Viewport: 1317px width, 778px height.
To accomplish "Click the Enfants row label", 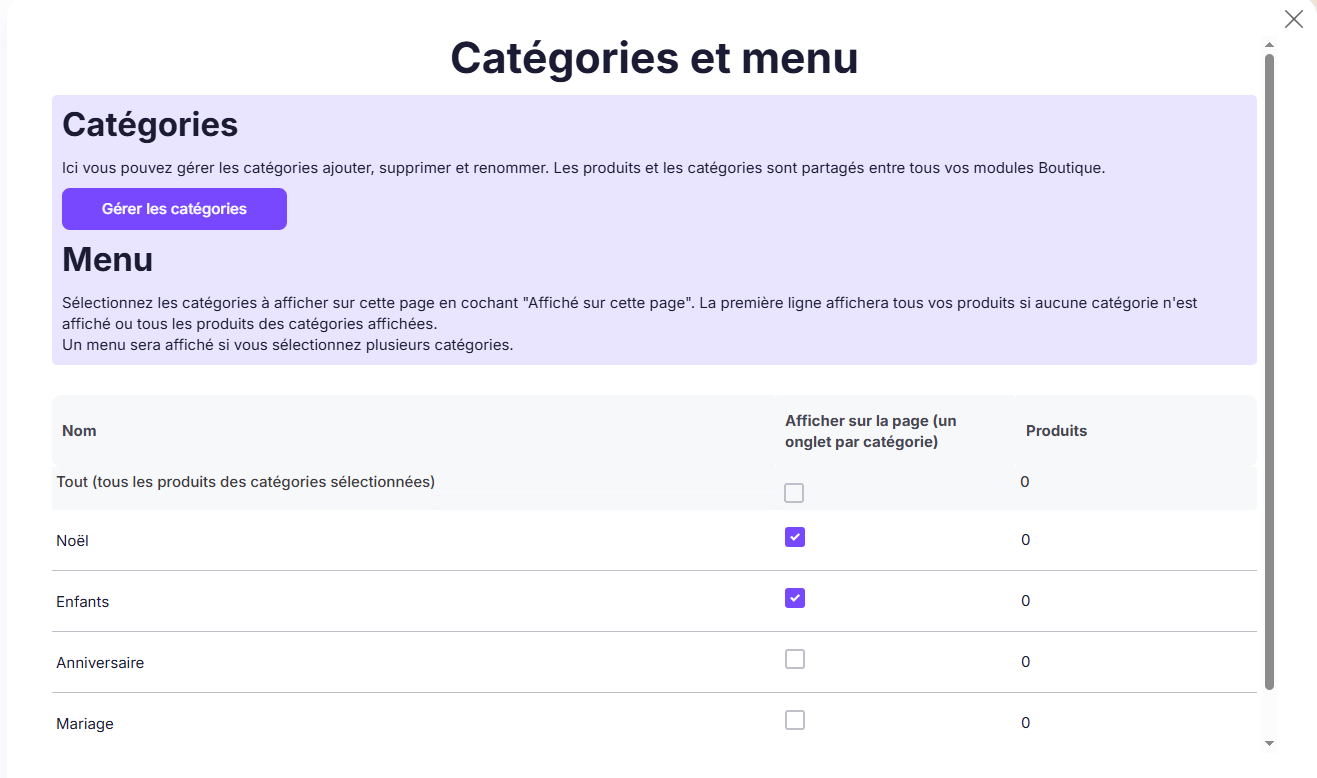I will [82, 601].
